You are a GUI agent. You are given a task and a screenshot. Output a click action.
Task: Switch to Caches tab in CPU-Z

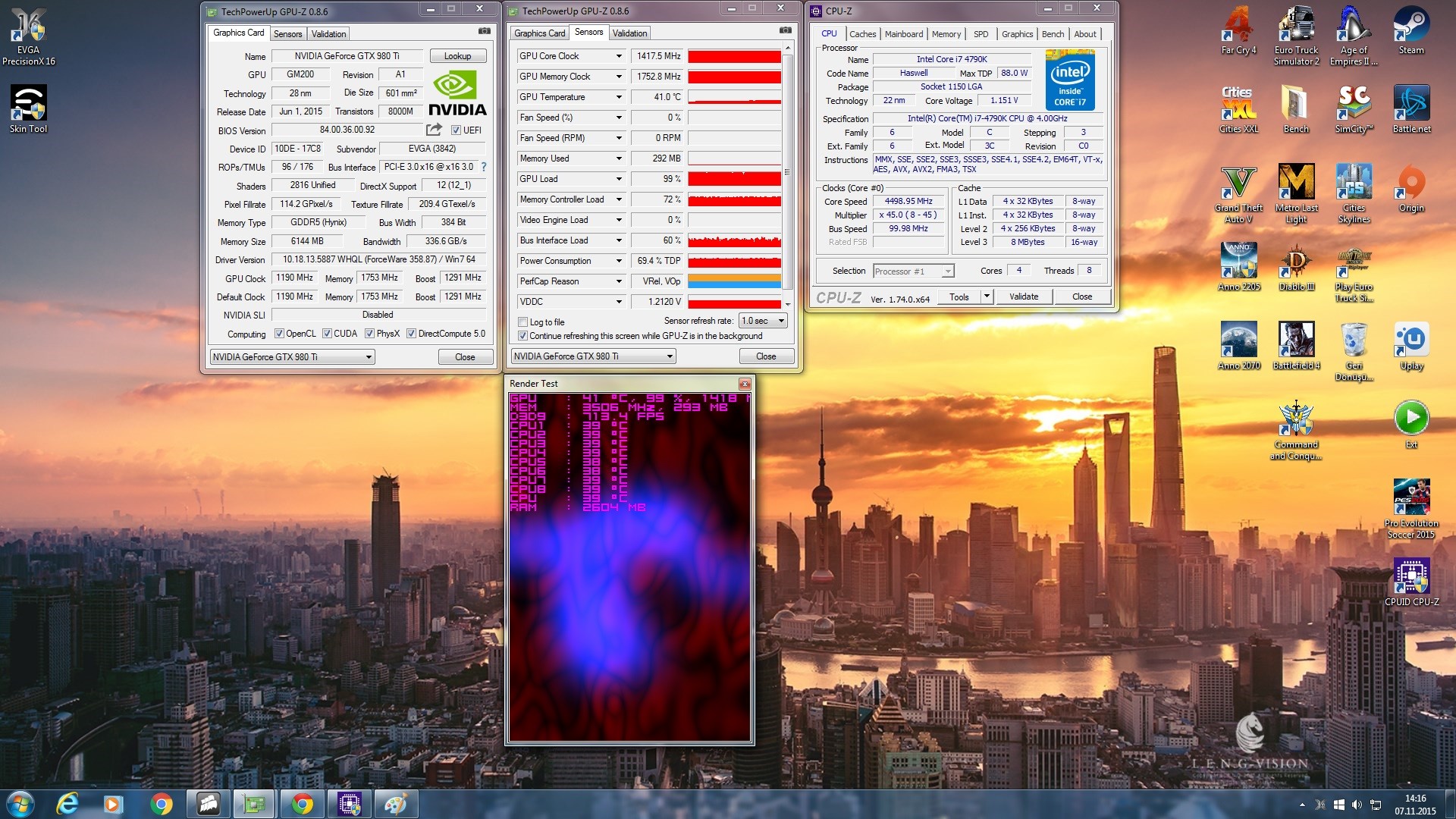pos(861,34)
